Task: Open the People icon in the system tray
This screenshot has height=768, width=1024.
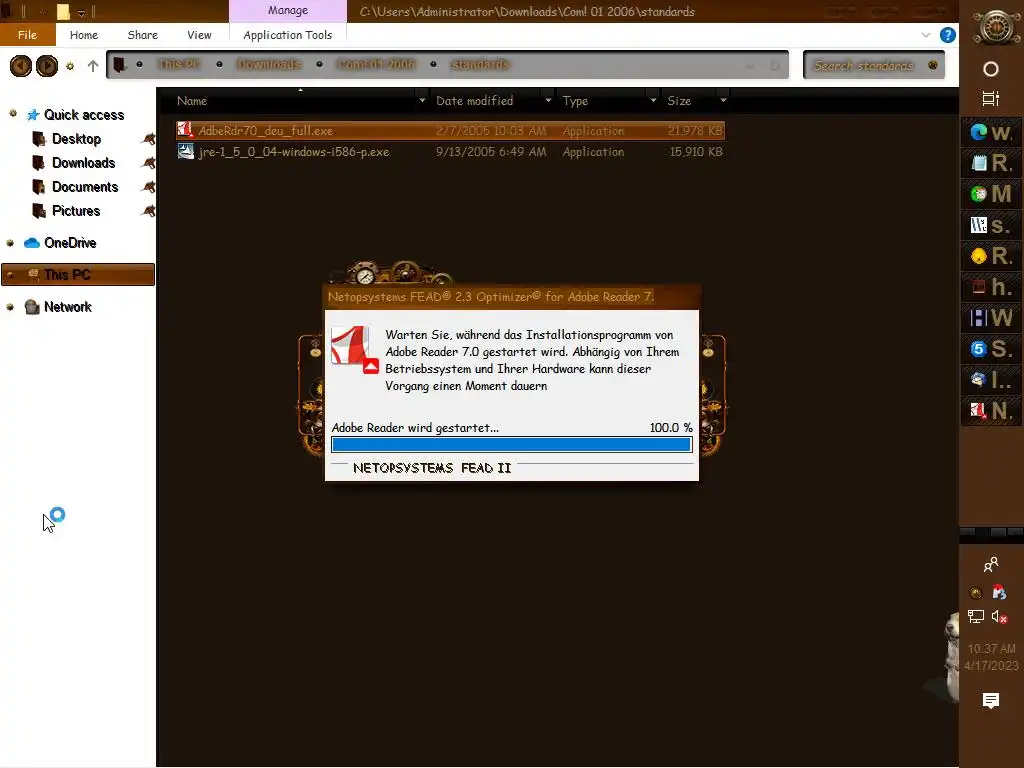Action: click(991, 564)
